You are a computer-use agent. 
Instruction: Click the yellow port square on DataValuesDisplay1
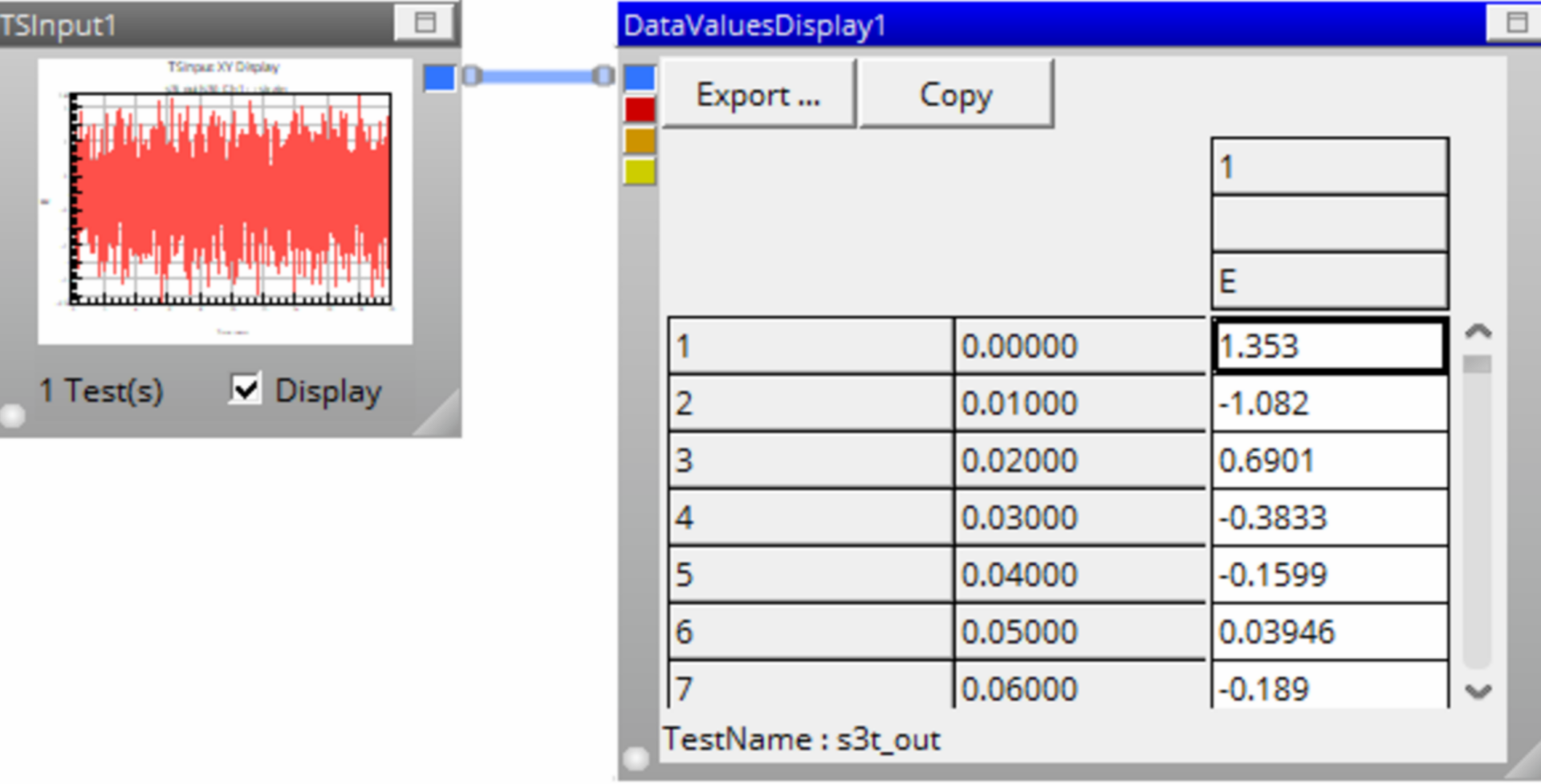[x=640, y=172]
